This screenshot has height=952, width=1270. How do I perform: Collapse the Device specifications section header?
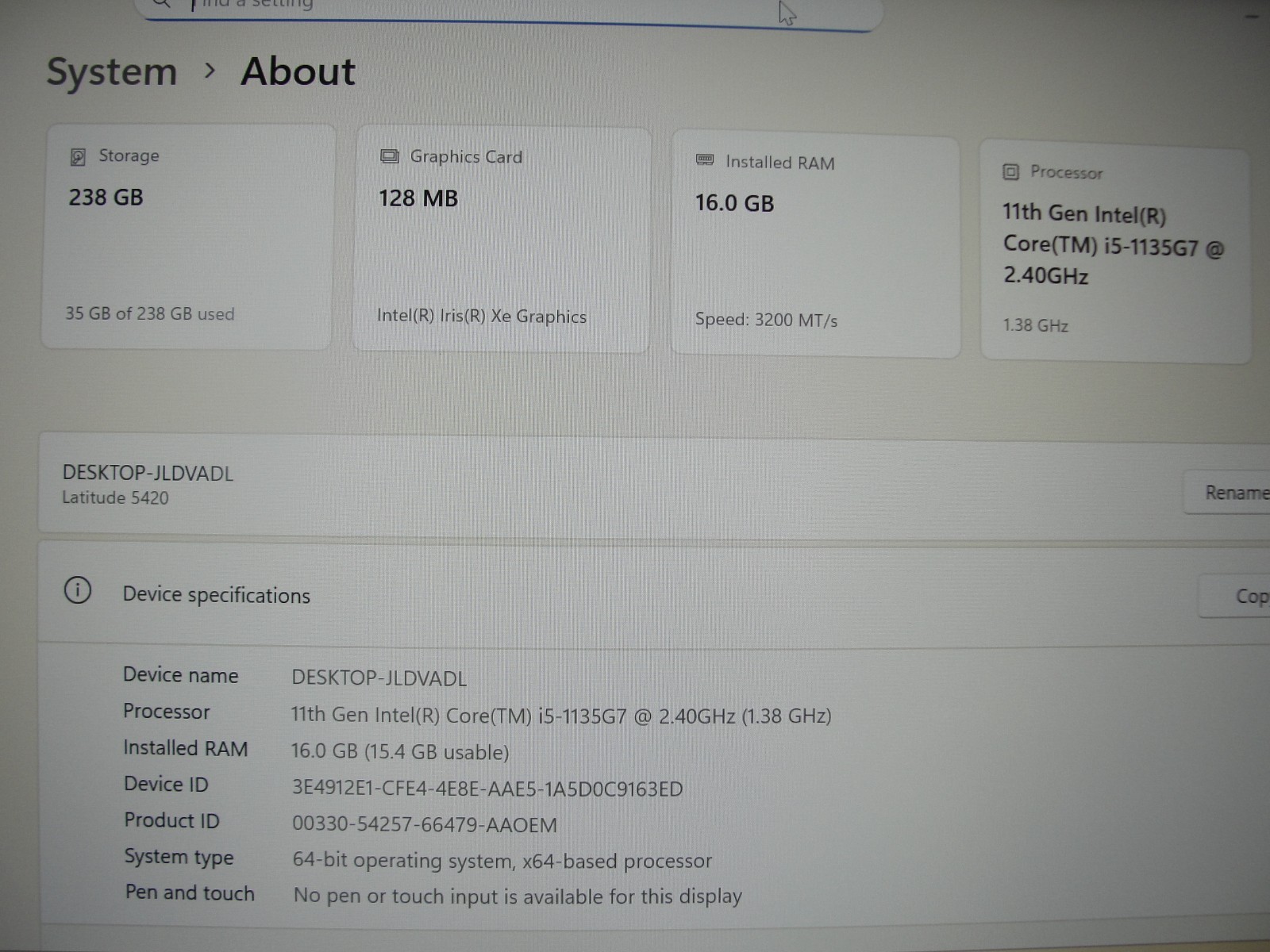(654, 595)
